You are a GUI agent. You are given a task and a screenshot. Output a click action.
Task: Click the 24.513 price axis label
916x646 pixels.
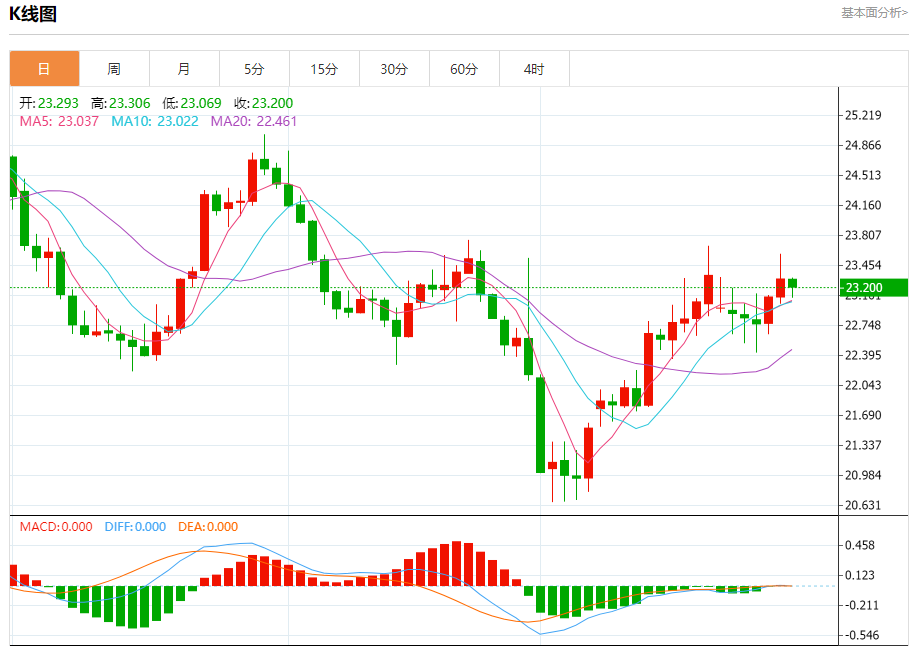click(863, 175)
